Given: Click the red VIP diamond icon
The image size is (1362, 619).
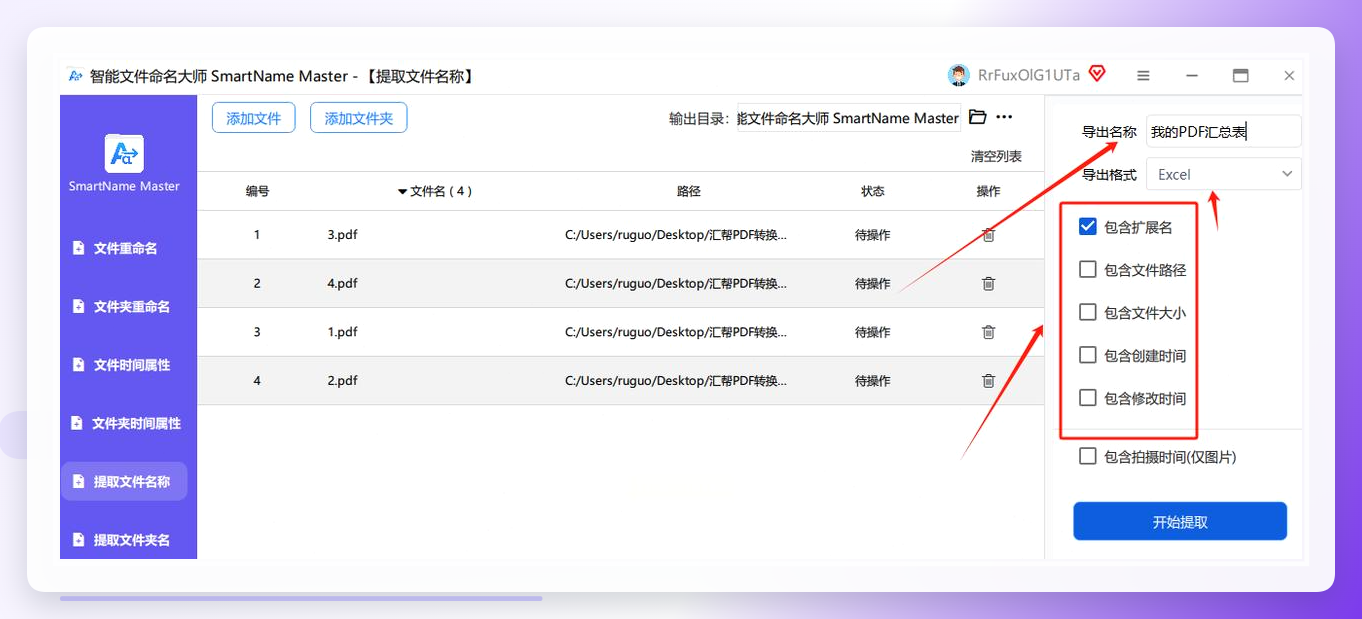Looking at the screenshot, I should pos(1097,73).
